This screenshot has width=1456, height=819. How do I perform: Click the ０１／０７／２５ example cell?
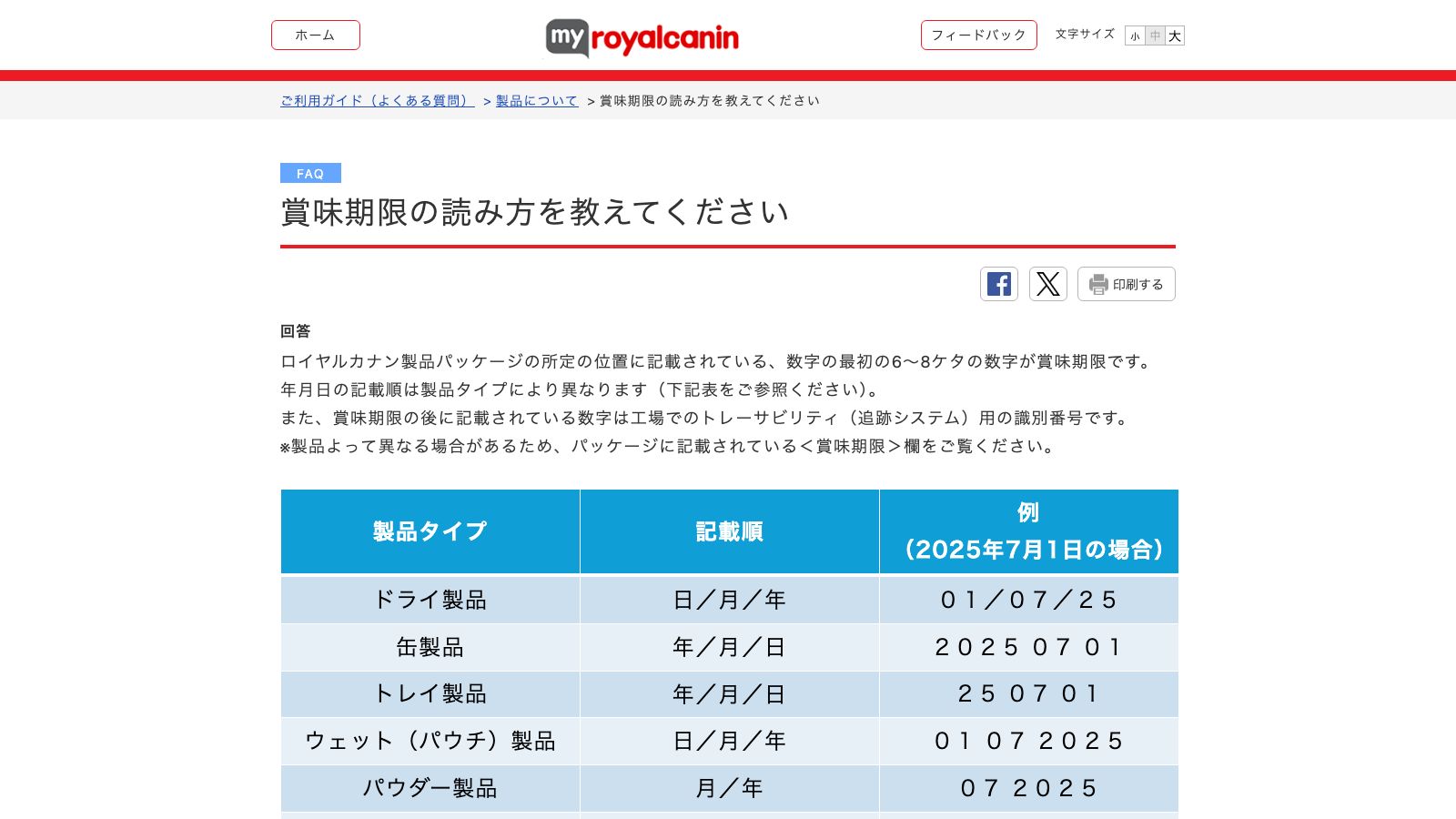pos(1029,600)
